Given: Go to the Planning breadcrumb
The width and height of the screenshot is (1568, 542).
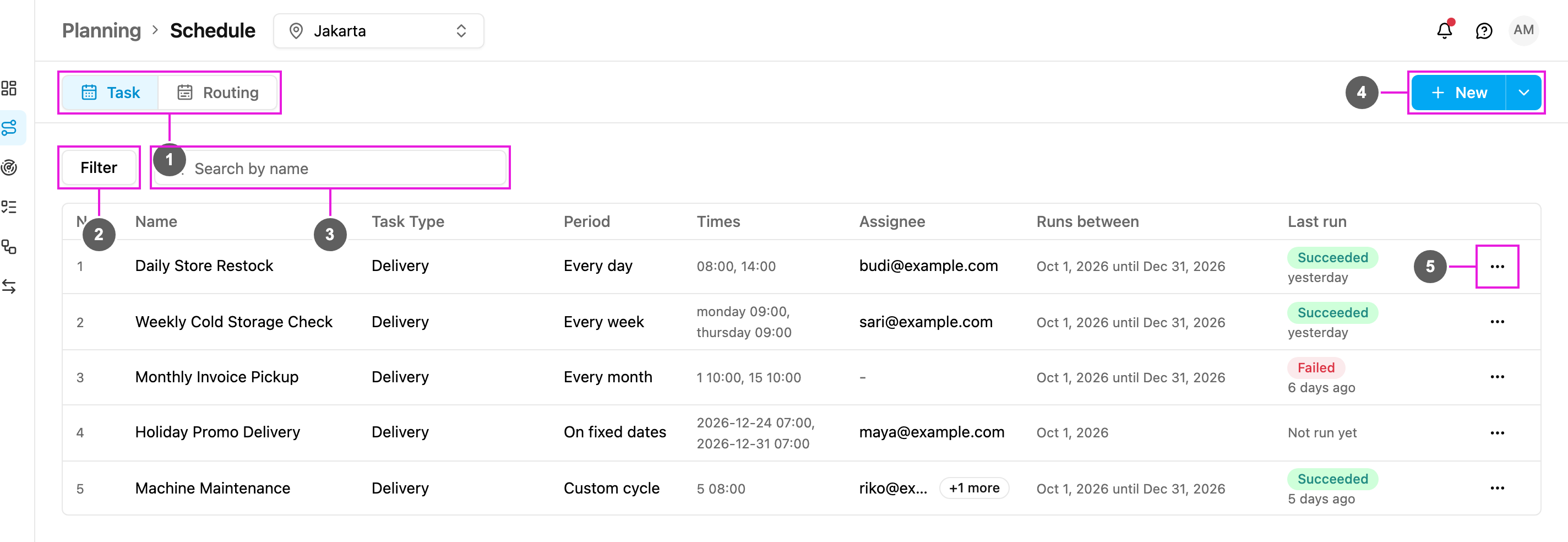Looking at the screenshot, I should 101,30.
